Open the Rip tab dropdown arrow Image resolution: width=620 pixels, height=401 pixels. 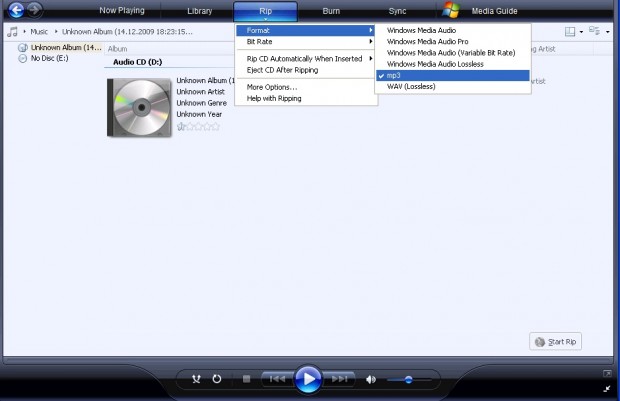(265, 19)
